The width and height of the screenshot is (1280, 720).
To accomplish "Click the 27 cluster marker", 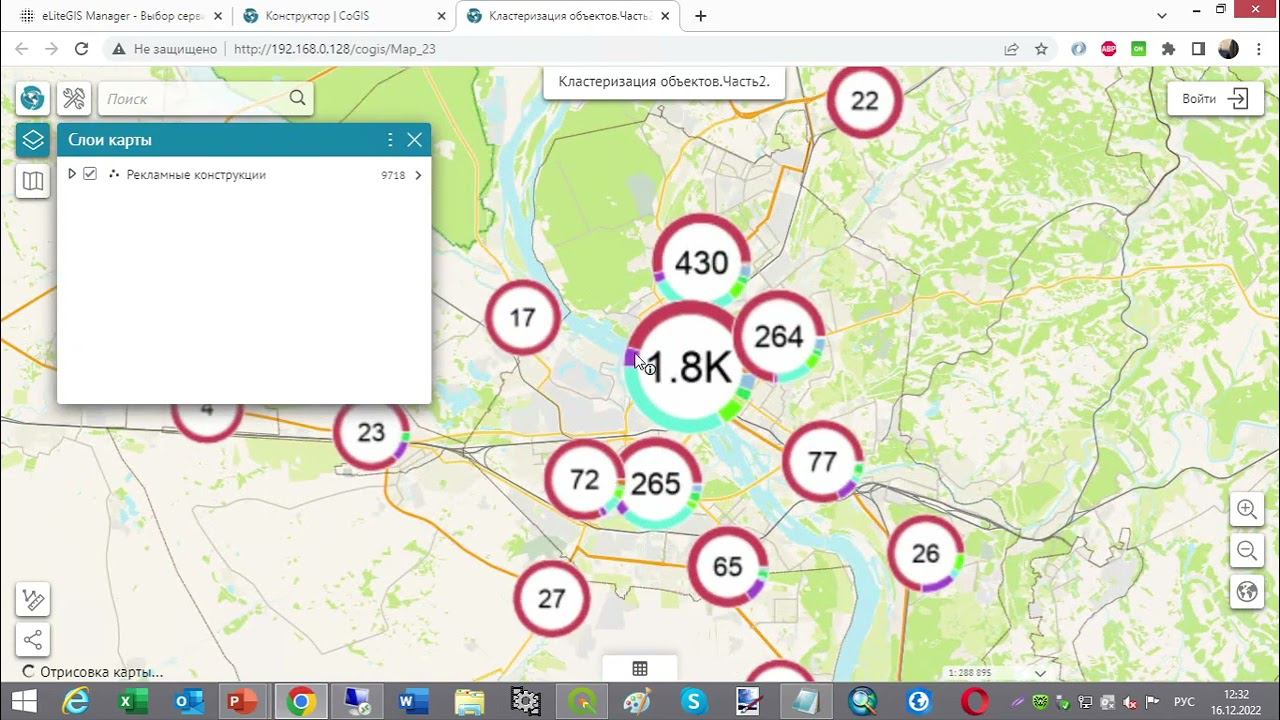I will 551,598.
